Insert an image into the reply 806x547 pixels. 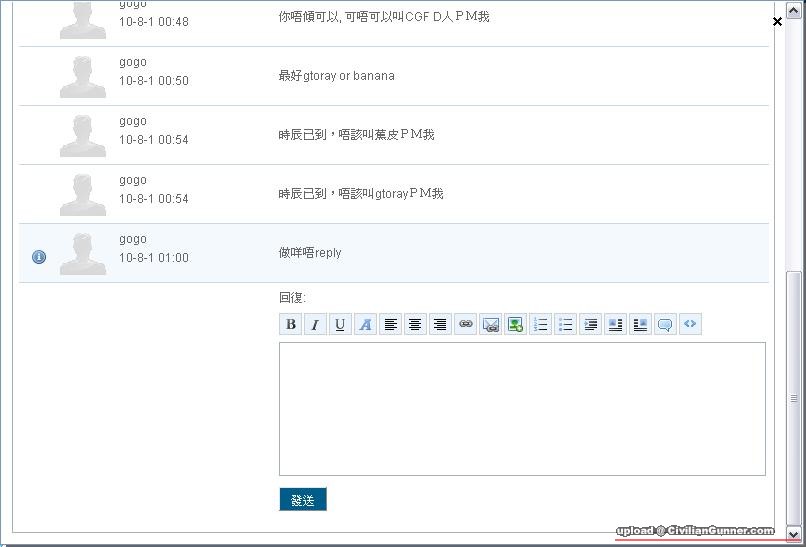pyautogui.click(x=515, y=324)
